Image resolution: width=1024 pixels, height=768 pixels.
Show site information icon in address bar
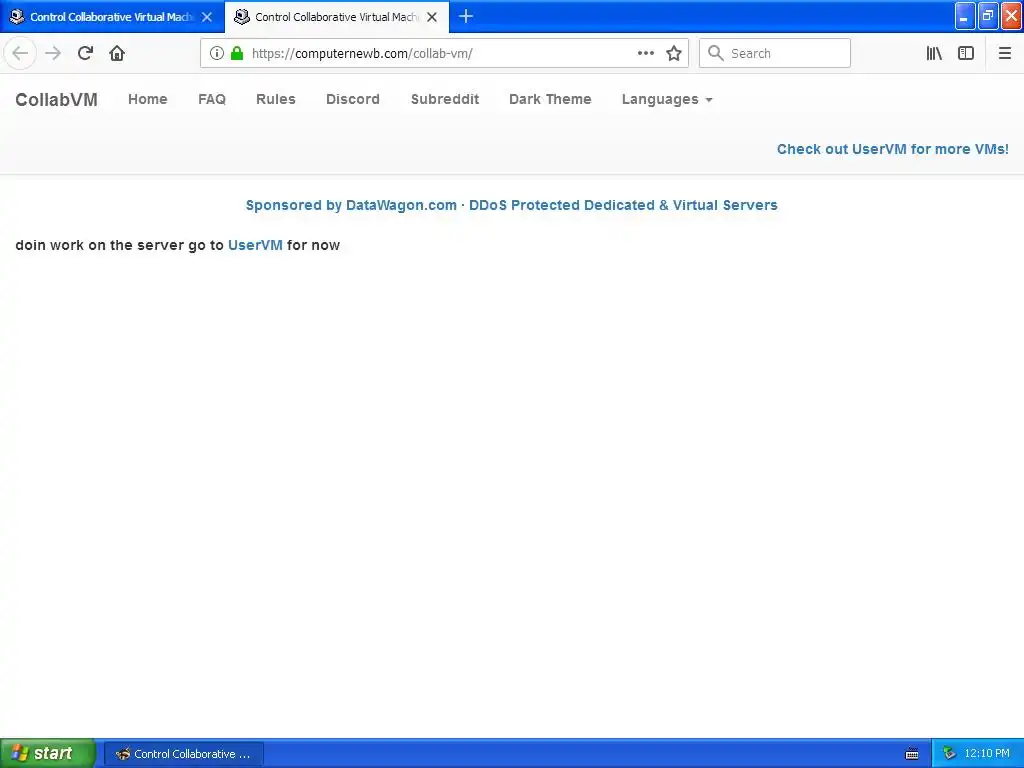coord(217,53)
